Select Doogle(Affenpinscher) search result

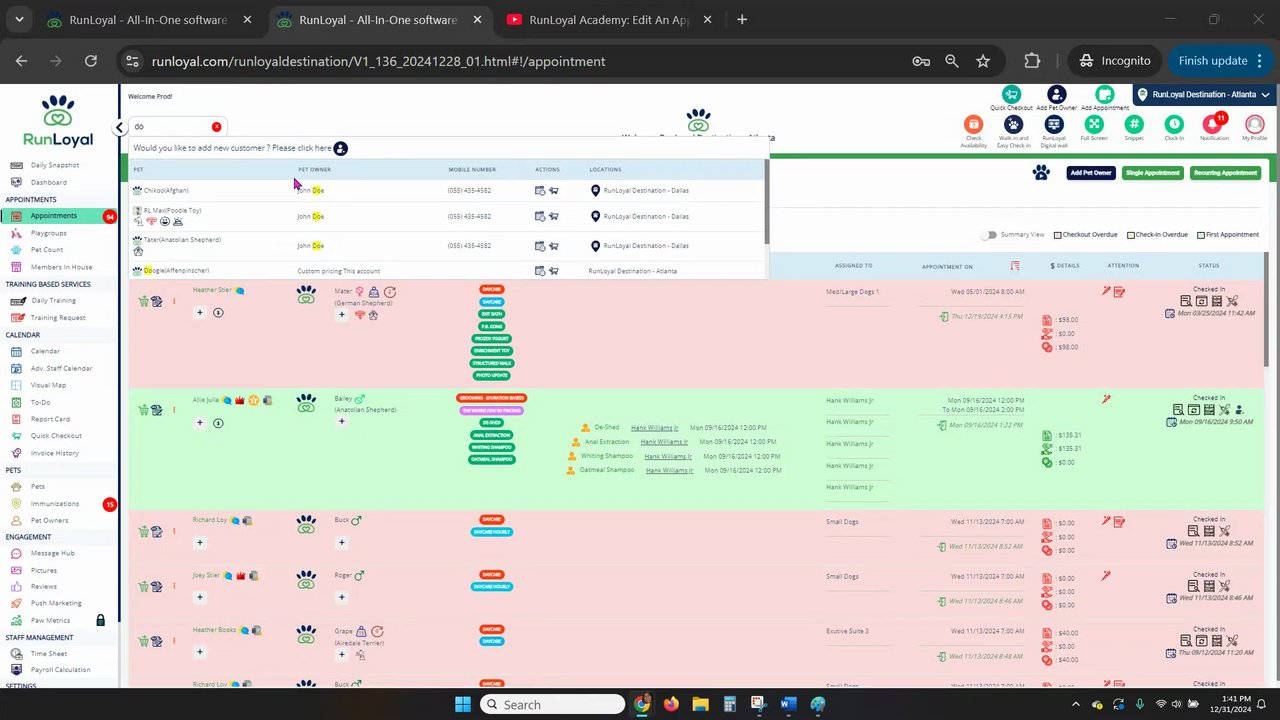pyautogui.click(x=176, y=271)
